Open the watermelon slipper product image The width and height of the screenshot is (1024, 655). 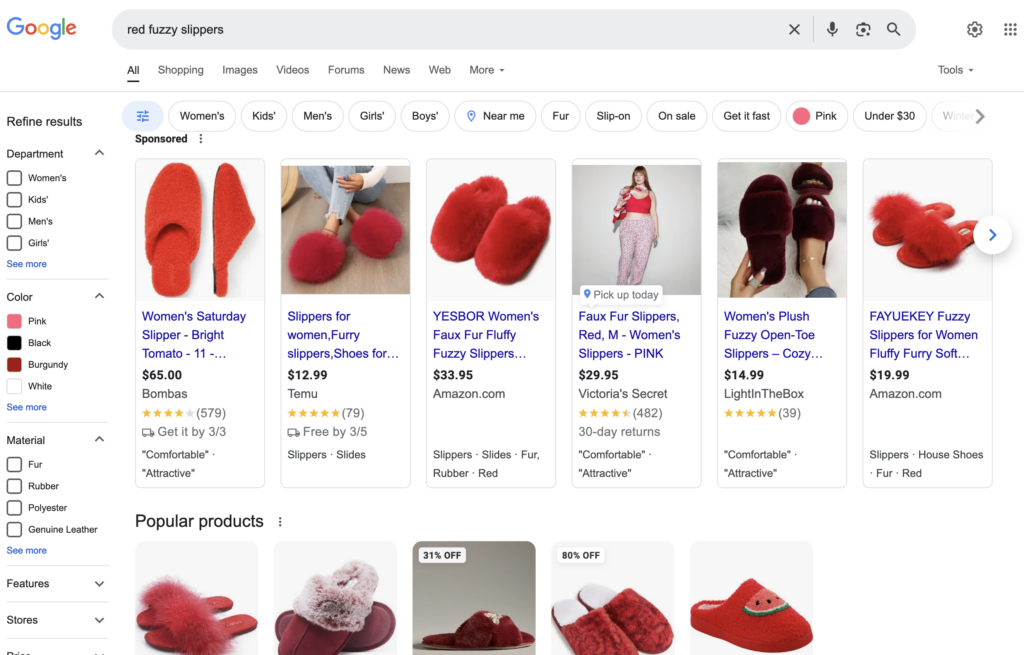pos(752,598)
